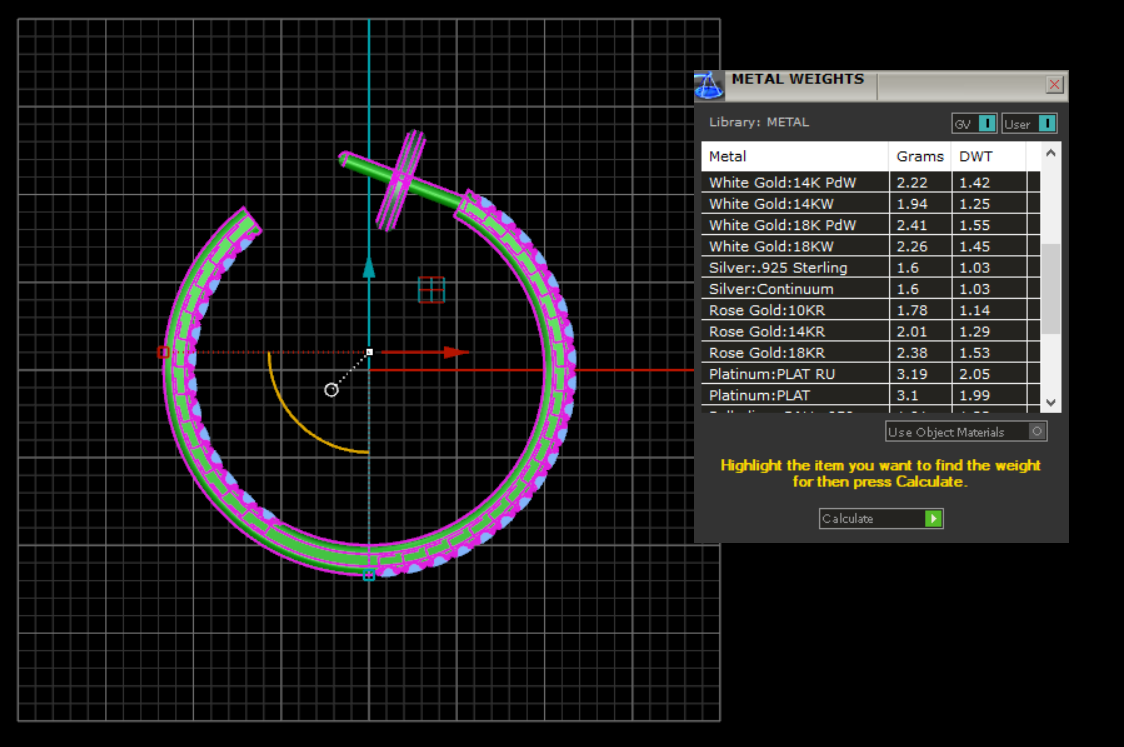Enable Use Object Materials option
1124x747 pixels.
tap(1037, 432)
